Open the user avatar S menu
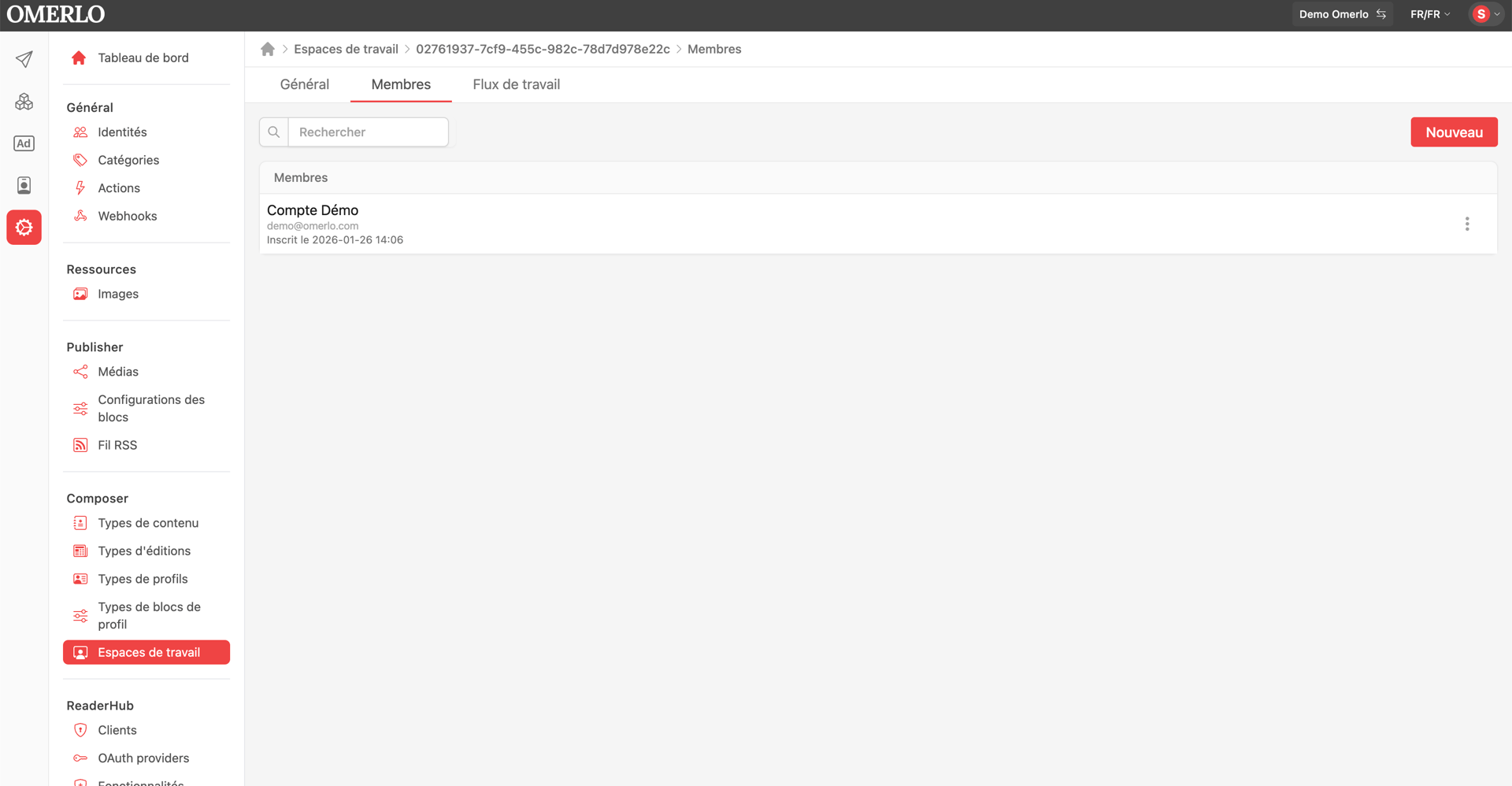 (1487, 14)
